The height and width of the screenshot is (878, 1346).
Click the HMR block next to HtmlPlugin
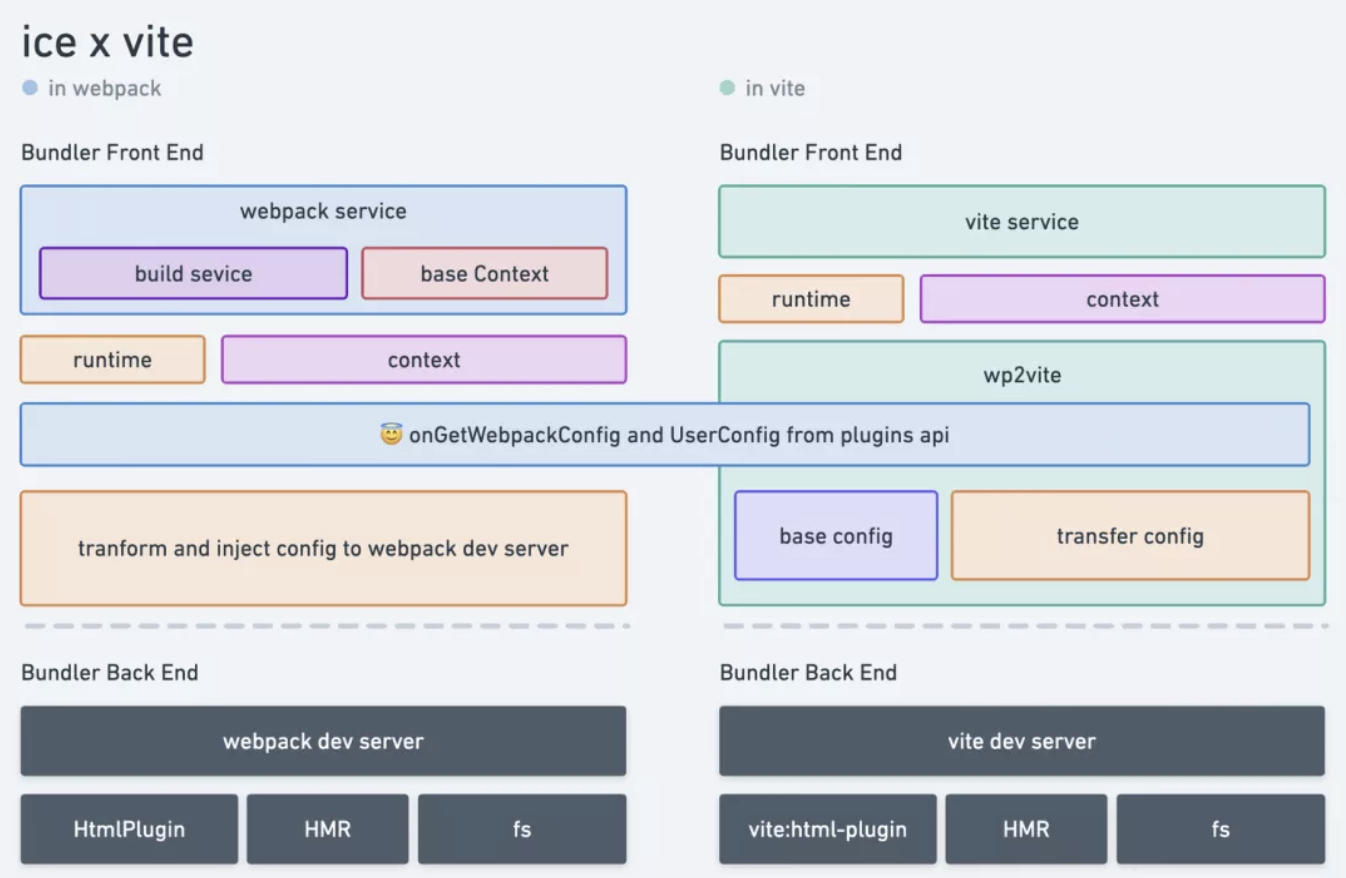pyautogui.click(x=328, y=829)
